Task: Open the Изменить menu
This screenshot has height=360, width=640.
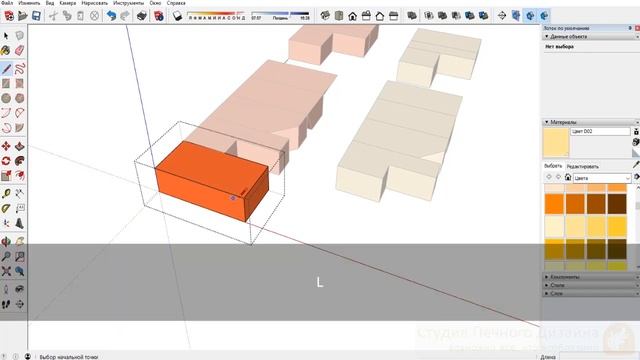Action: pyautogui.click(x=29, y=3)
